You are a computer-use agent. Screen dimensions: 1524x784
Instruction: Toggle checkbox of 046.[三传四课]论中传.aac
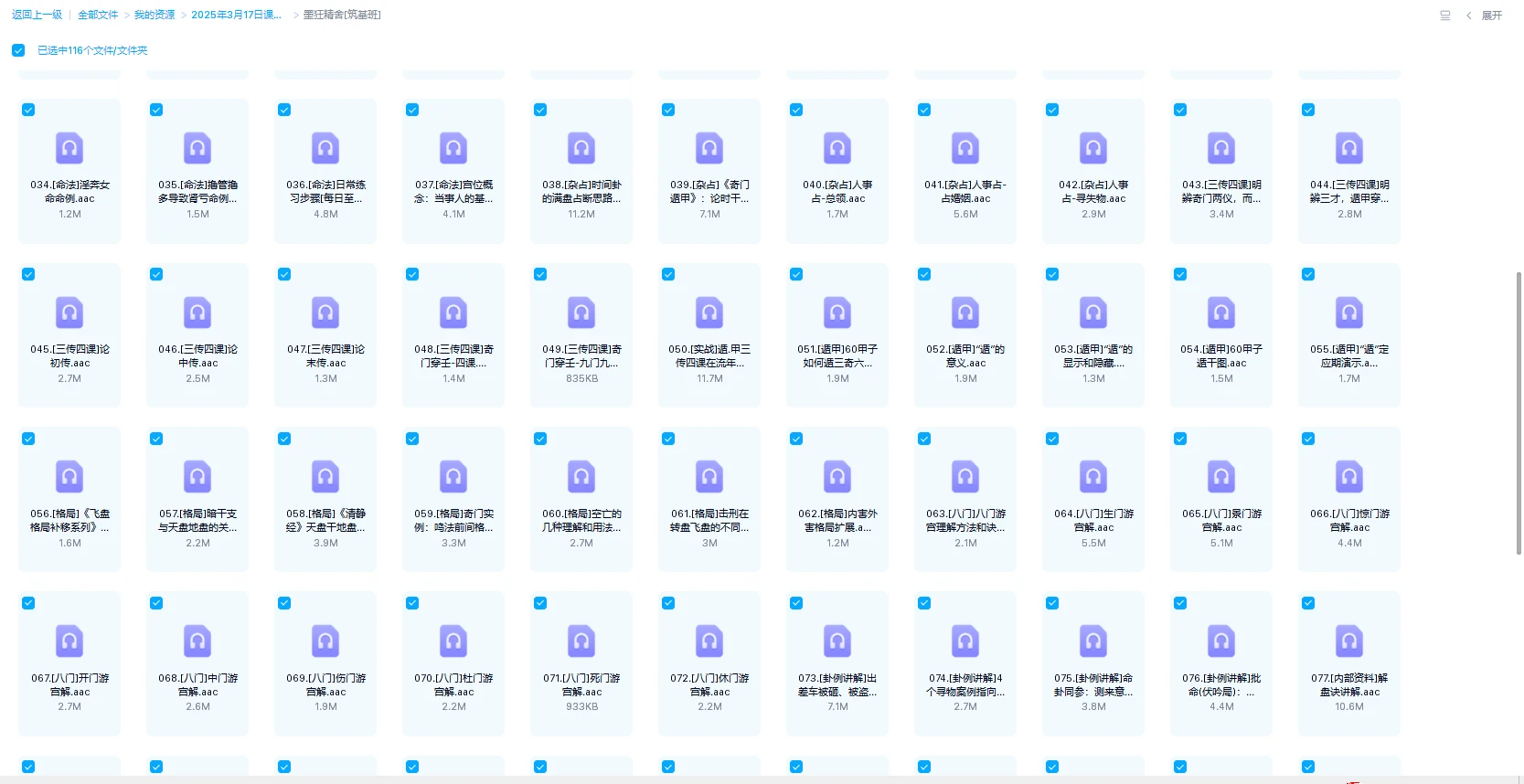(156, 274)
